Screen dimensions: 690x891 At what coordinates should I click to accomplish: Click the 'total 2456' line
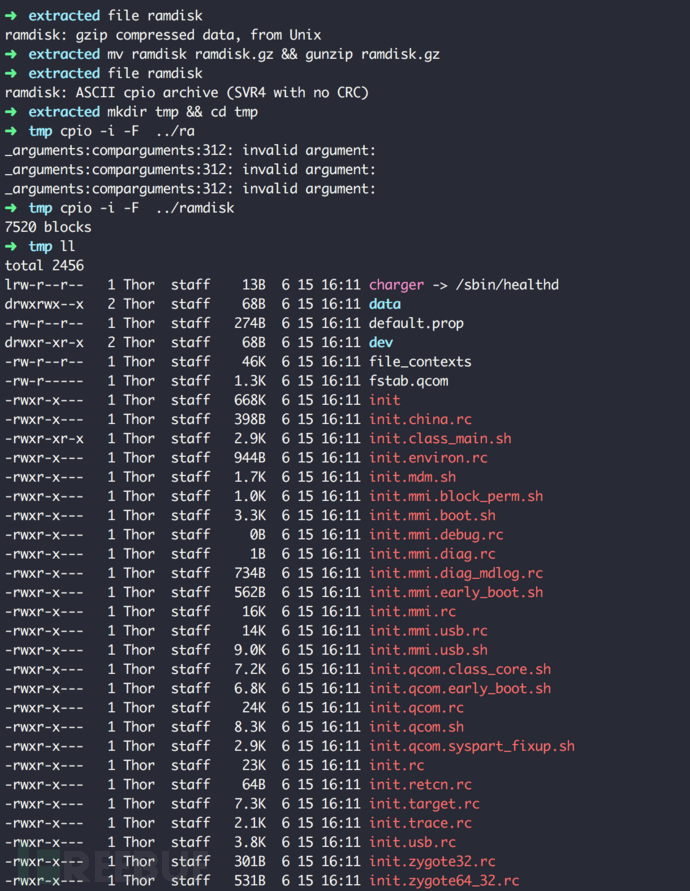click(x=44, y=265)
